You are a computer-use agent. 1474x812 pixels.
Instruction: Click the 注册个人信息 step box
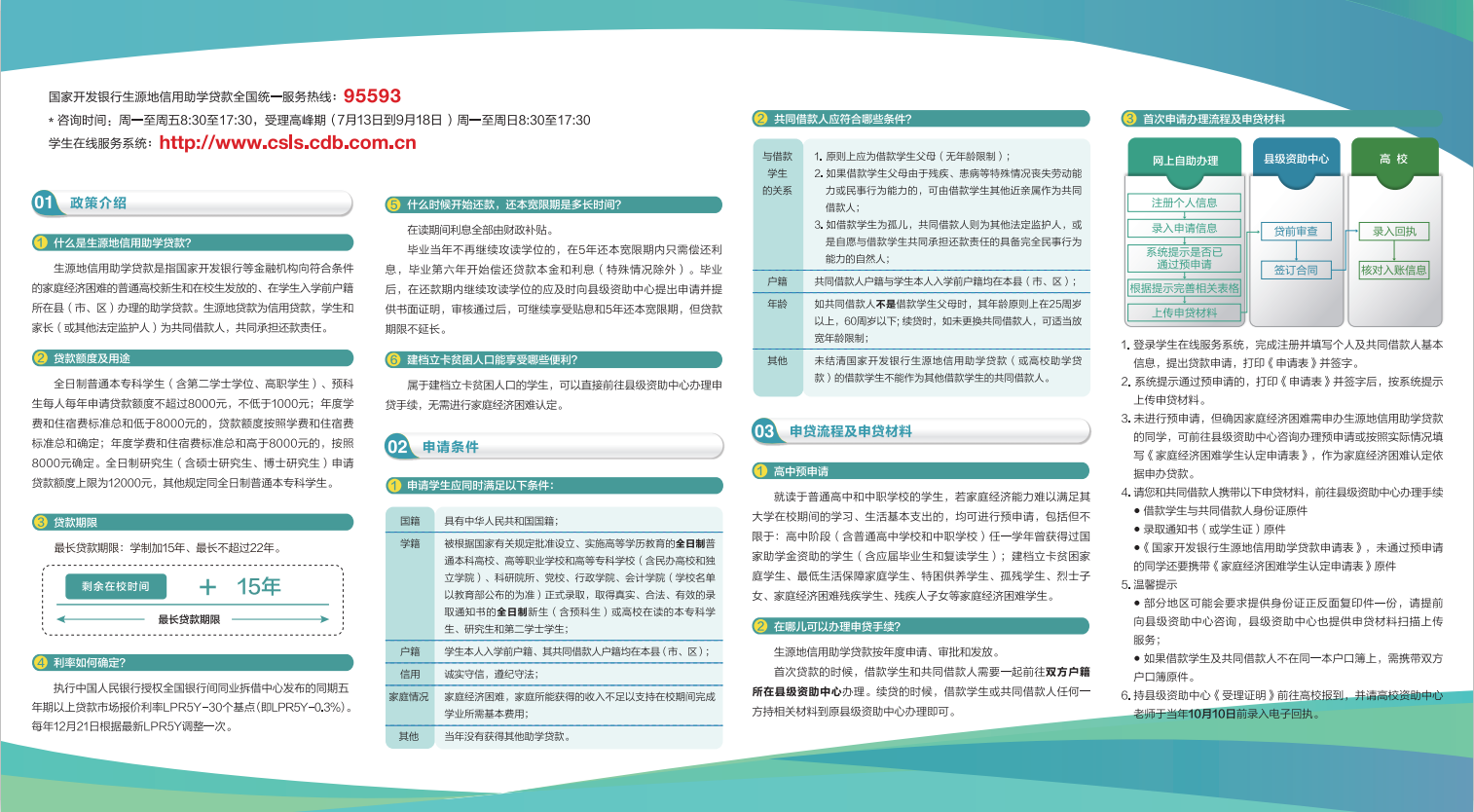pyautogui.click(x=1184, y=203)
